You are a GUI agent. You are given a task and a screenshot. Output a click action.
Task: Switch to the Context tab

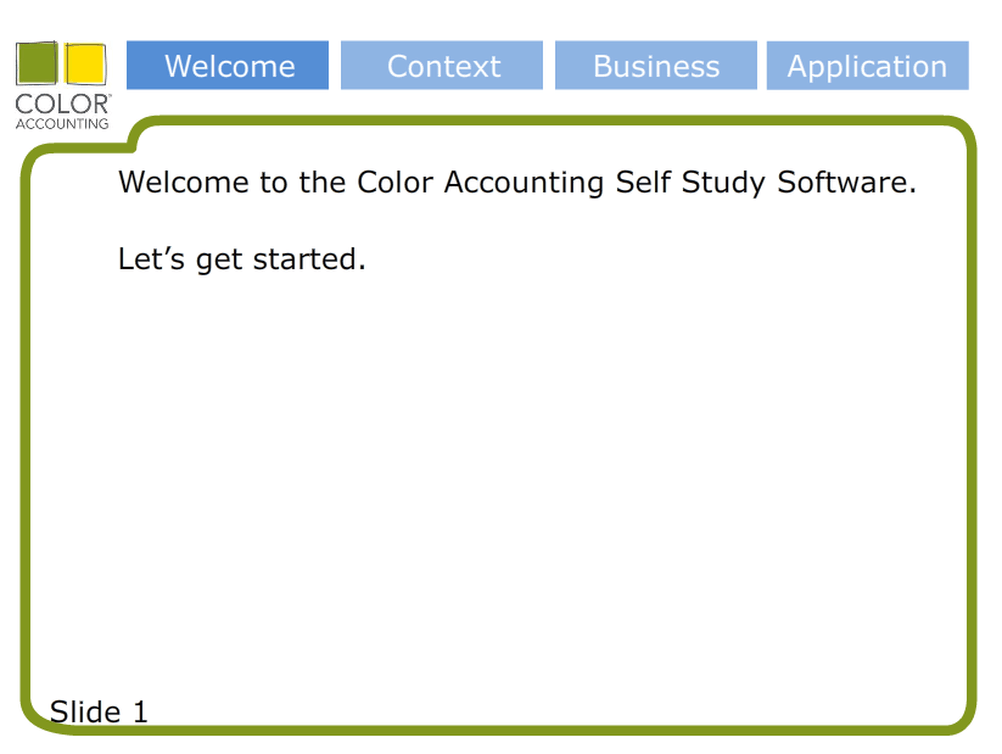point(442,65)
